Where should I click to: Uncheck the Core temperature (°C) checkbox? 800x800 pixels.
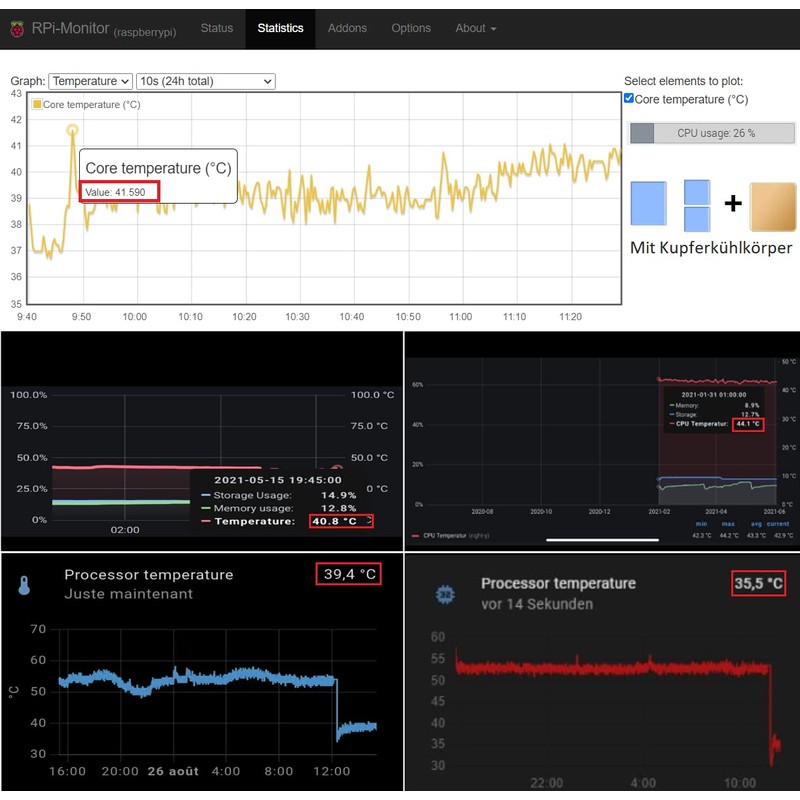pos(629,99)
